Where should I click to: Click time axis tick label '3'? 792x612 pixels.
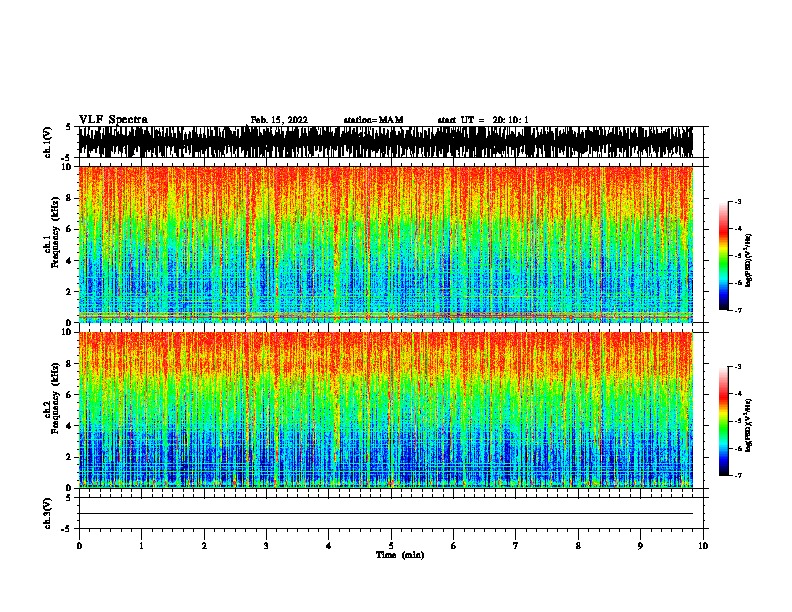tap(266, 546)
